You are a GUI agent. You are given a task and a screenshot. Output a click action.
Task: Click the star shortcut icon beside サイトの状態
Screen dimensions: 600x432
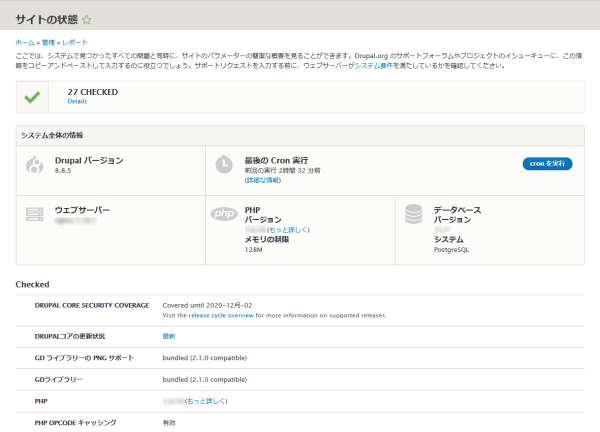87,19
